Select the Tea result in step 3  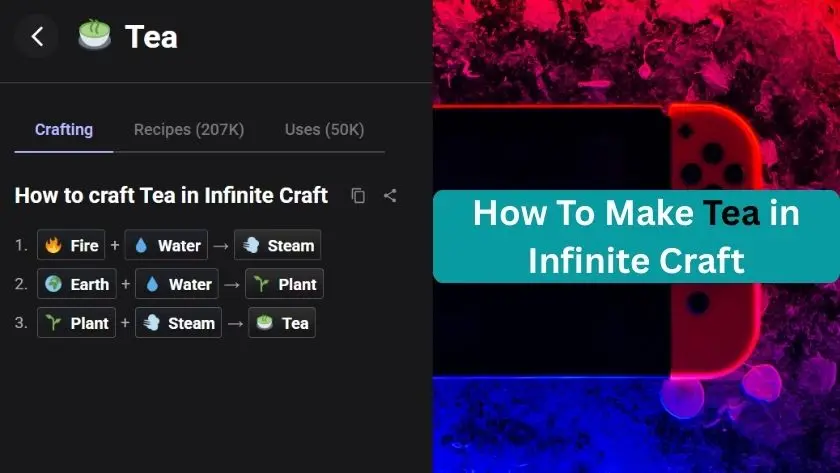(x=282, y=322)
